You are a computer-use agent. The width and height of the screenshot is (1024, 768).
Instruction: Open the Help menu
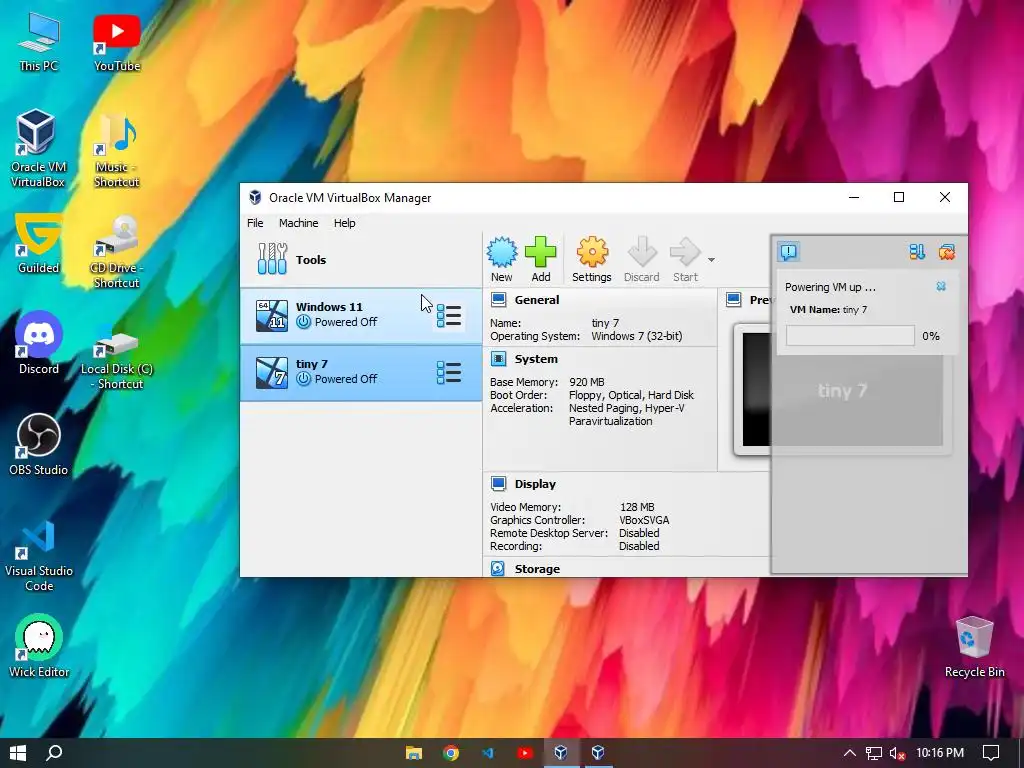click(x=344, y=223)
